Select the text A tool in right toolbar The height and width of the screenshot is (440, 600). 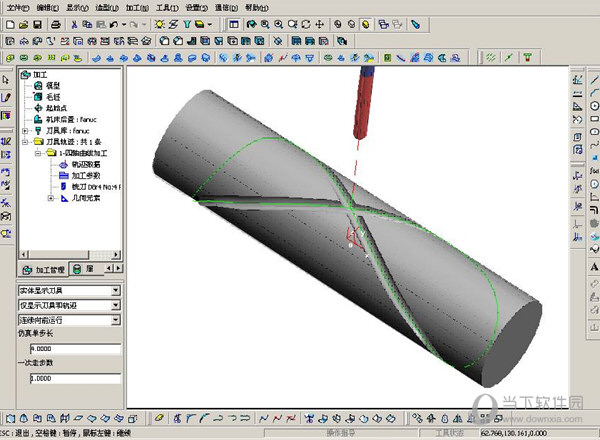[594, 267]
